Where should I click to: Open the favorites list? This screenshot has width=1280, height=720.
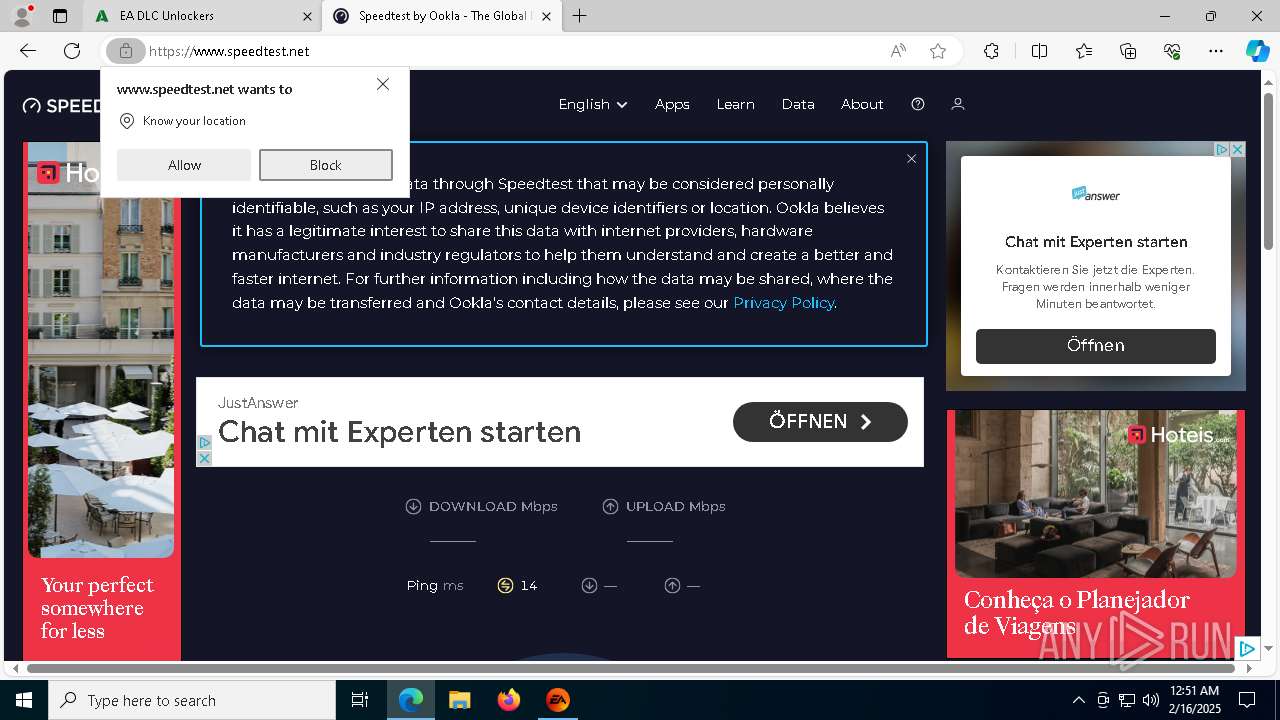click(x=1084, y=51)
